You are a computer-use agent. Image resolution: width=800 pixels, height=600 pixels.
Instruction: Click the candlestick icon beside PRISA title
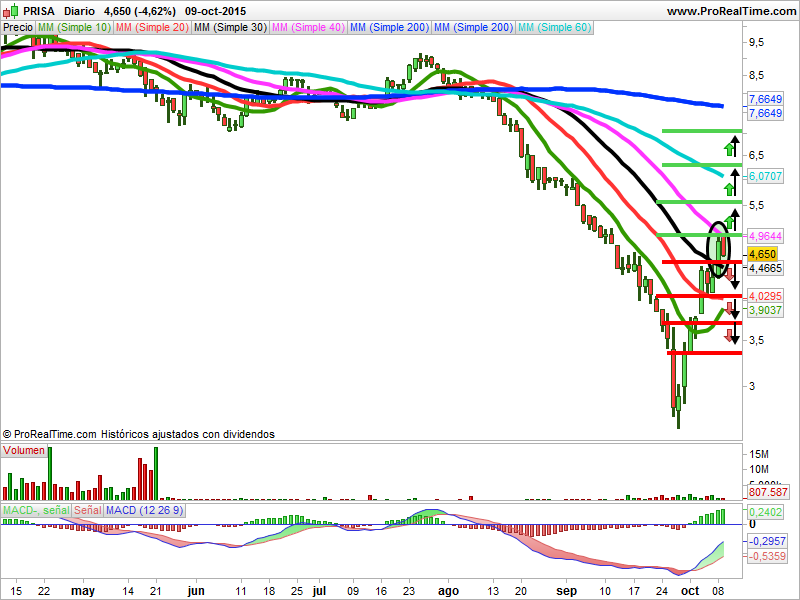click(11, 11)
